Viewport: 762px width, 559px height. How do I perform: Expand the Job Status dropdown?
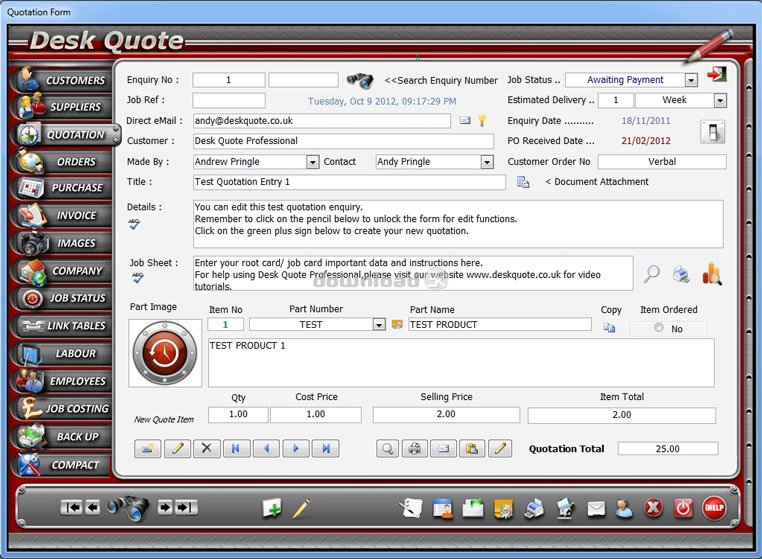coord(691,80)
